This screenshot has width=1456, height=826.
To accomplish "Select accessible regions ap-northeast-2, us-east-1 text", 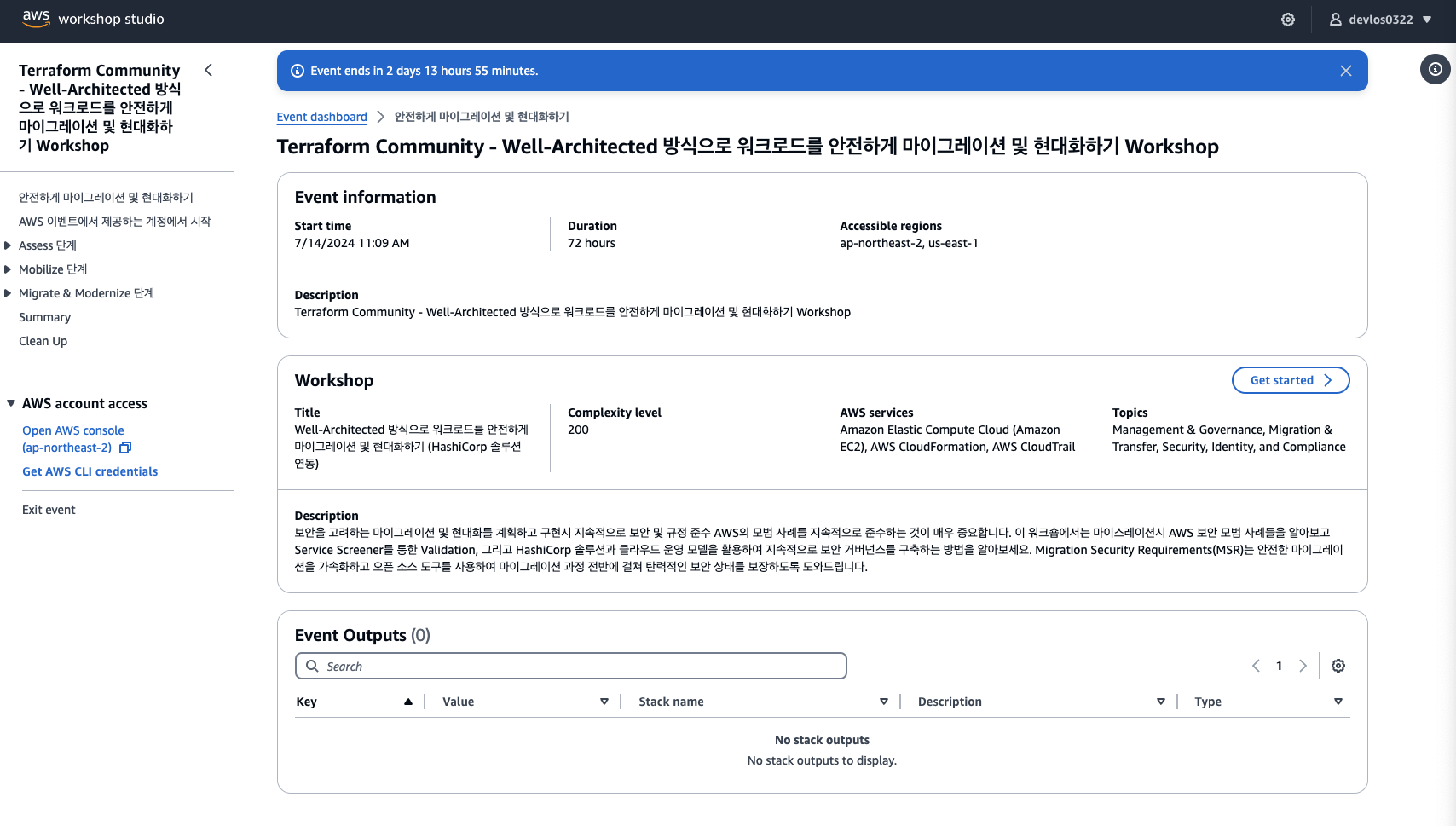I will tap(909, 243).
